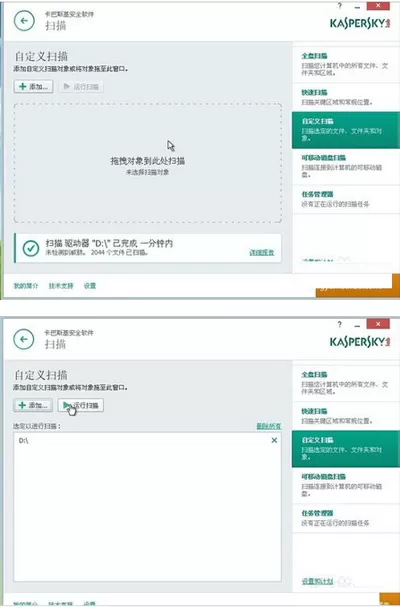Close the window with the drag-and-drop area

pyautogui.click(x=378, y=5)
